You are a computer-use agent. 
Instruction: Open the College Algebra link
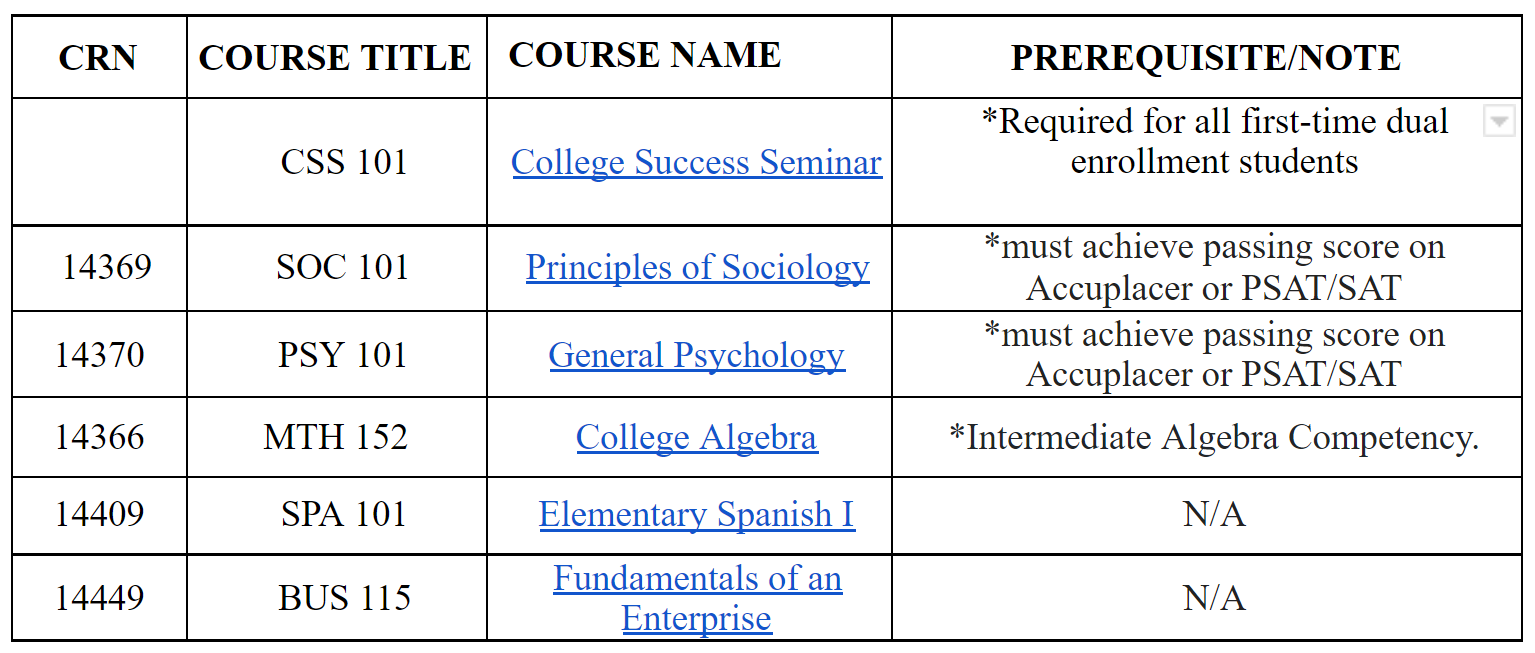[697, 437]
